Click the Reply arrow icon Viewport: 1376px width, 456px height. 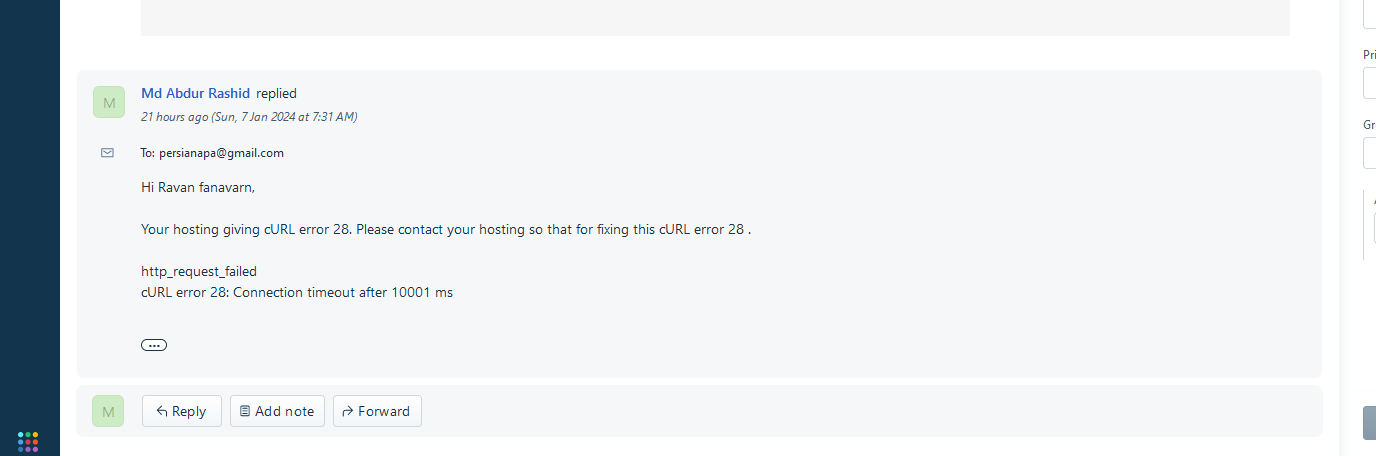click(162, 411)
